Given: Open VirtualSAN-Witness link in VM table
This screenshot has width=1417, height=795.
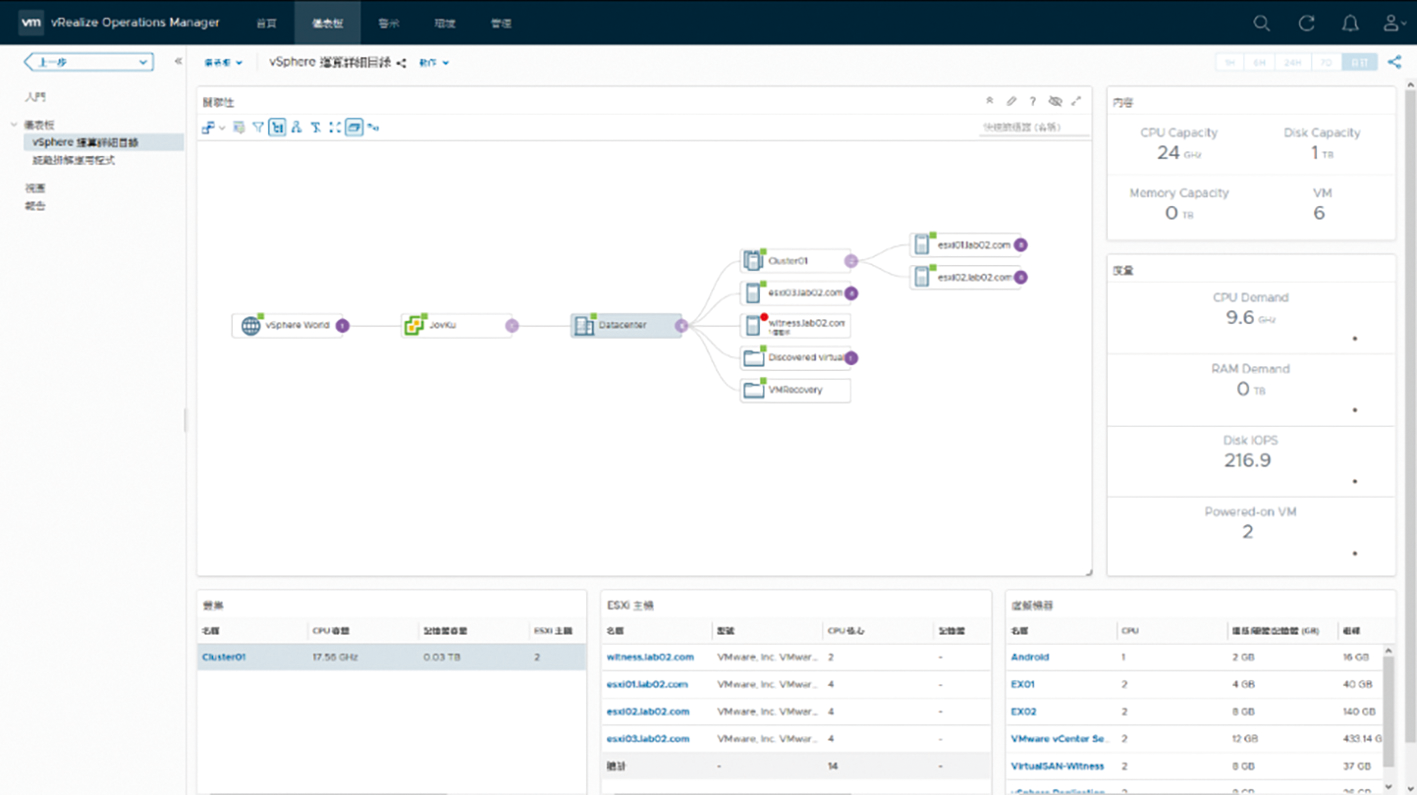Looking at the screenshot, I should click(x=1057, y=766).
